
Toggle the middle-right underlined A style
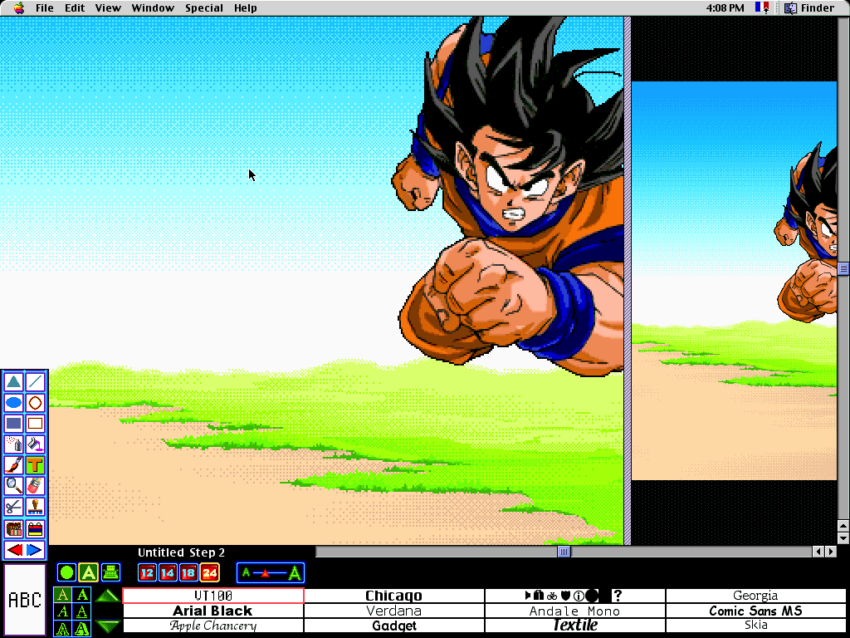82,612
